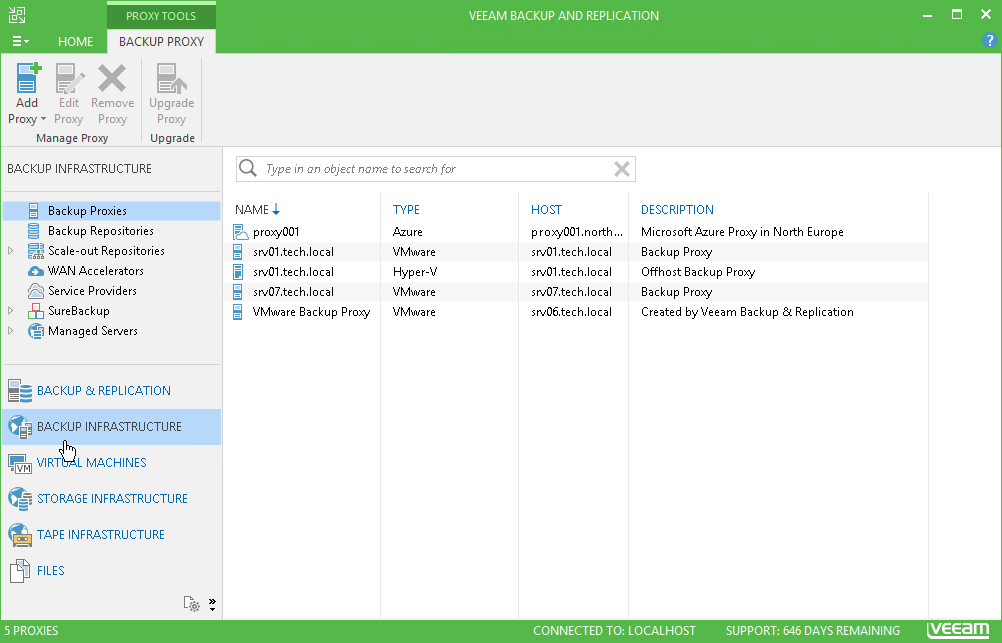Click the Offhost Backup Proxy description
1002x643 pixels.
coord(698,272)
